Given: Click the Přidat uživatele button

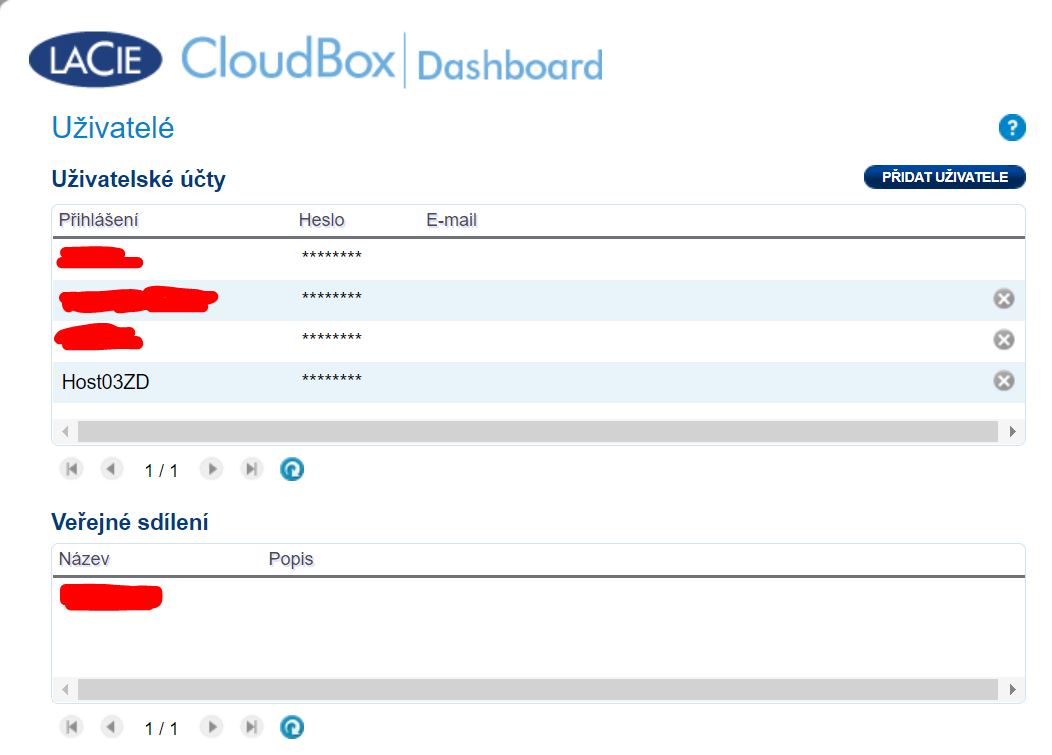Looking at the screenshot, I should coord(944,177).
